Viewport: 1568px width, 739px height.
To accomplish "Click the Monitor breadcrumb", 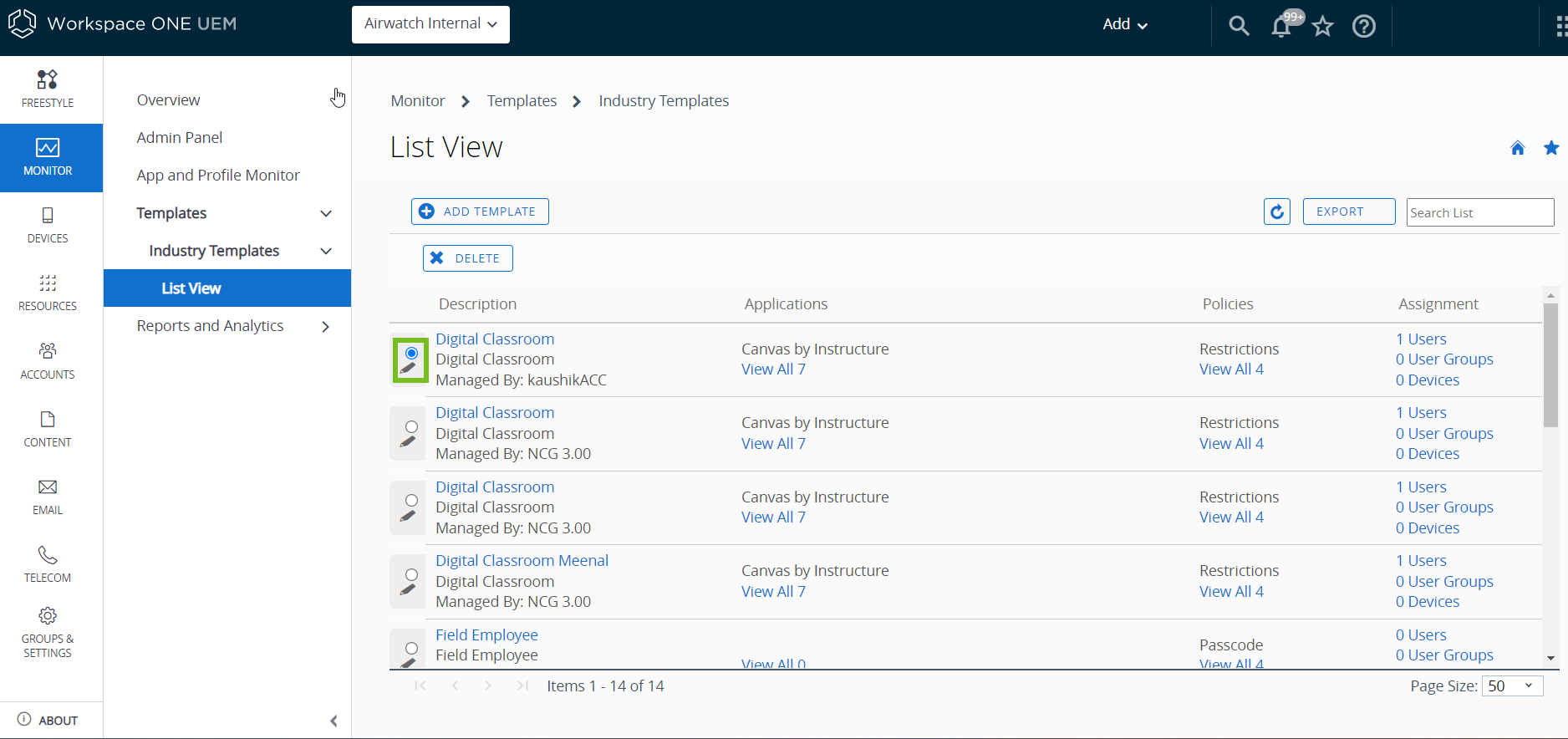I will (418, 100).
